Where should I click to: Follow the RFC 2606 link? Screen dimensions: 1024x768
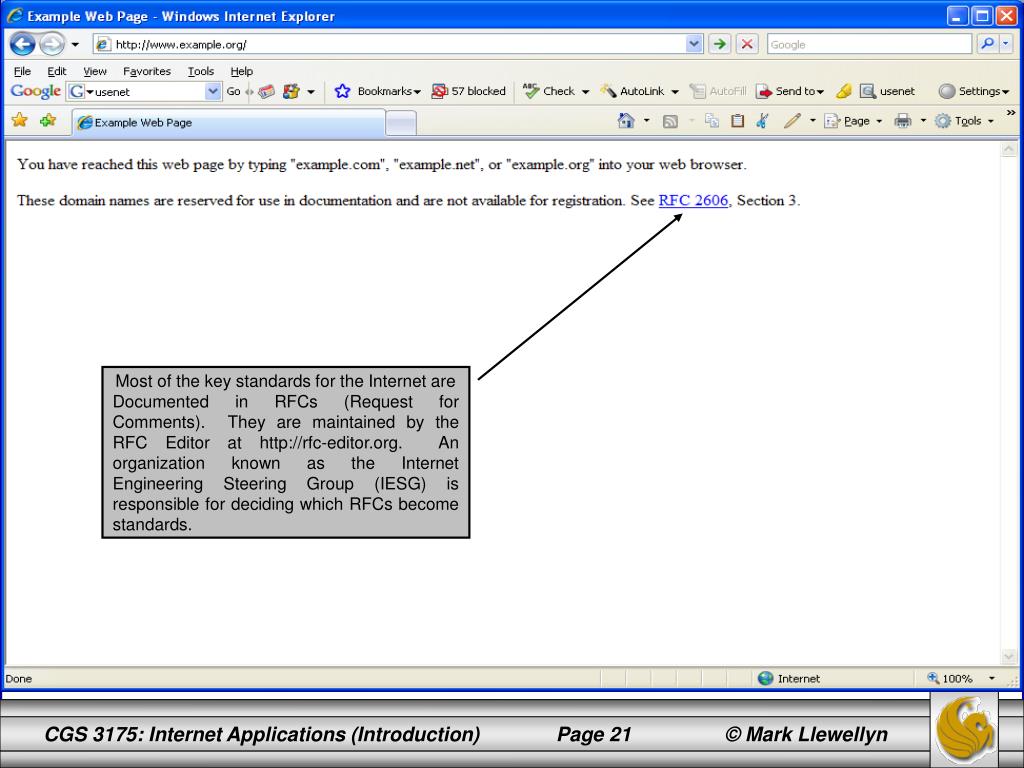[x=693, y=200]
